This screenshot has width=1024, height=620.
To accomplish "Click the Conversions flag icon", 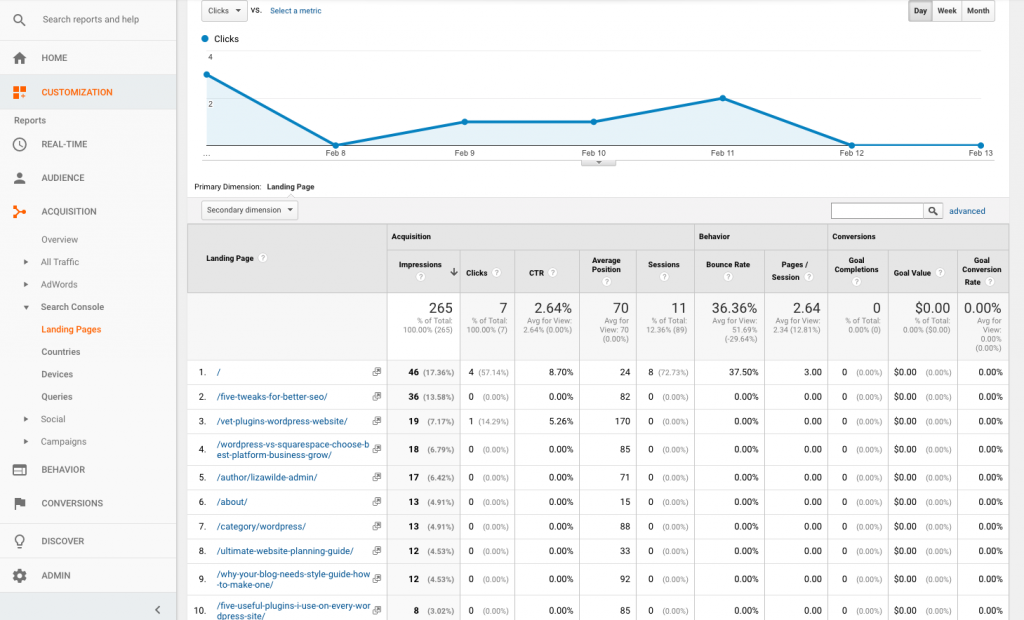I will [19, 503].
